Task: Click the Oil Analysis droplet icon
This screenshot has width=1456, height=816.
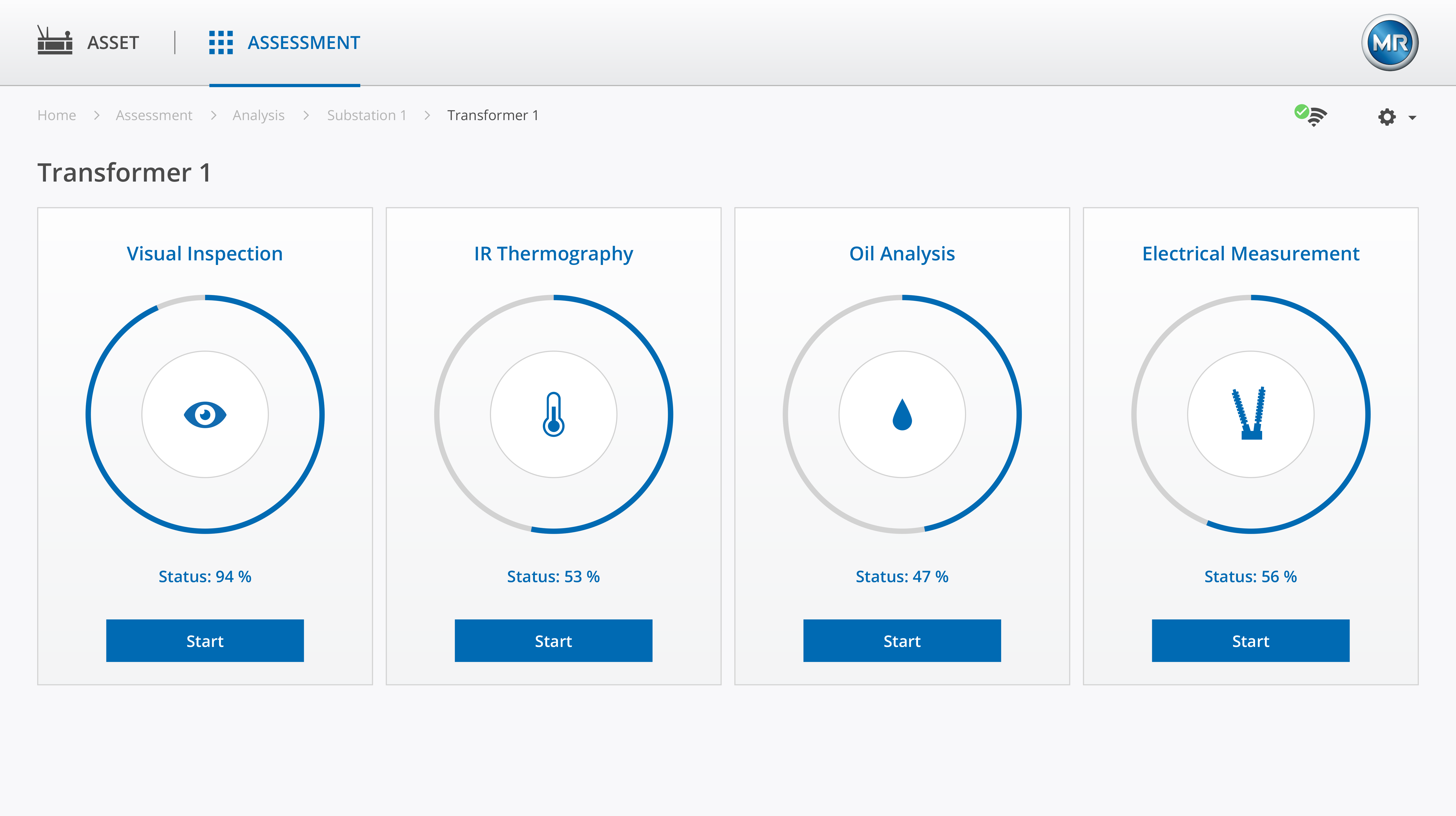Action: coord(902,415)
